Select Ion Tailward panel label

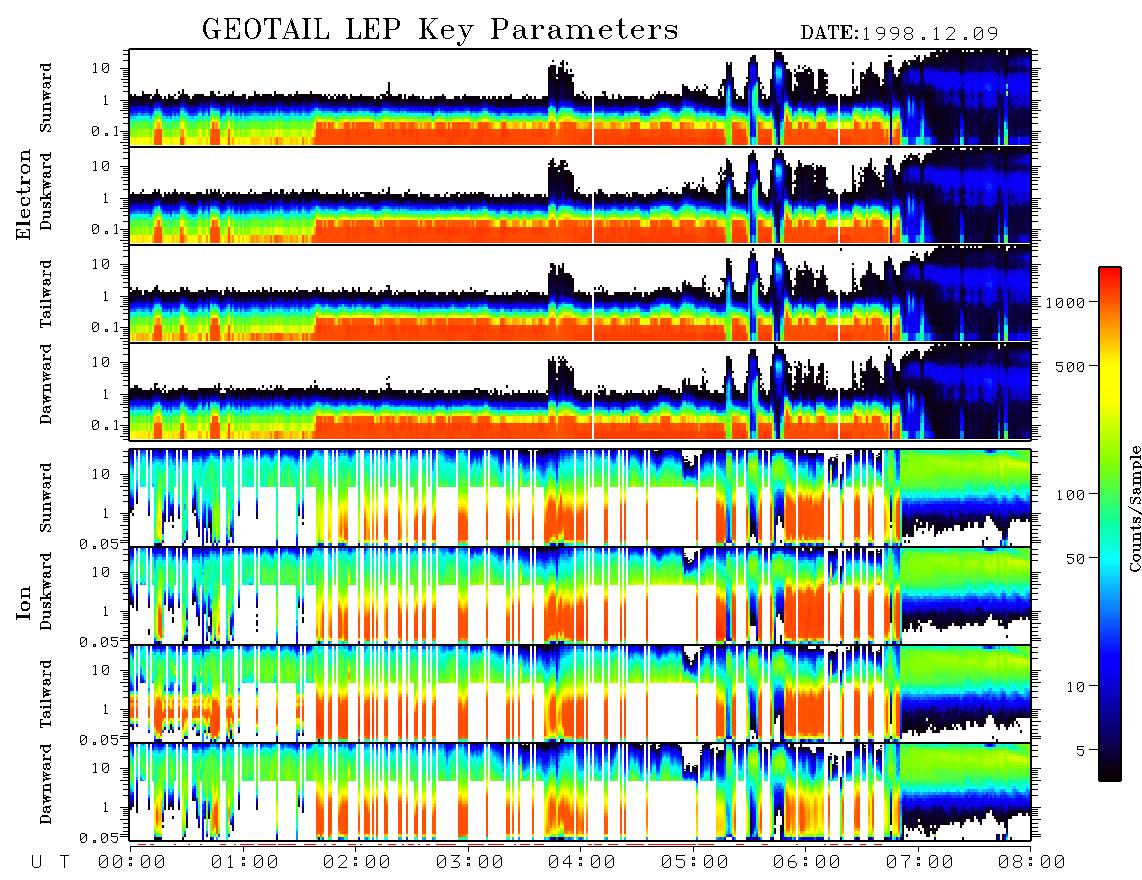(x=46, y=694)
